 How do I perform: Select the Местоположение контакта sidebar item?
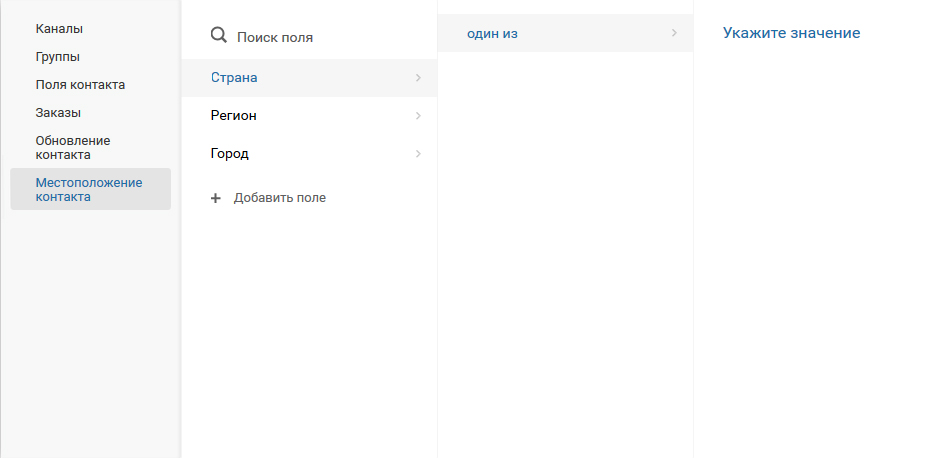click(88, 189)
